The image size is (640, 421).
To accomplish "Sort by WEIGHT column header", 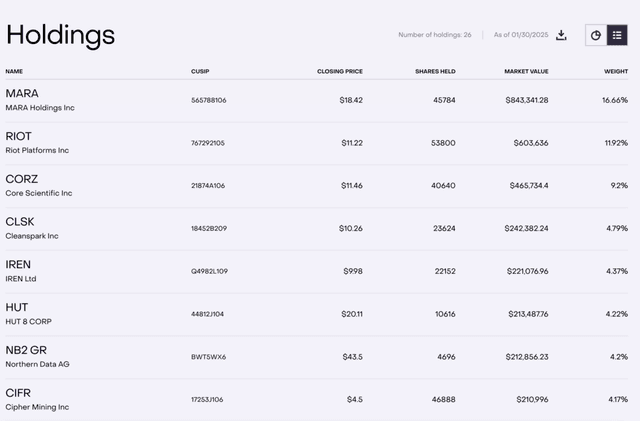I will (x=615, y=71).
